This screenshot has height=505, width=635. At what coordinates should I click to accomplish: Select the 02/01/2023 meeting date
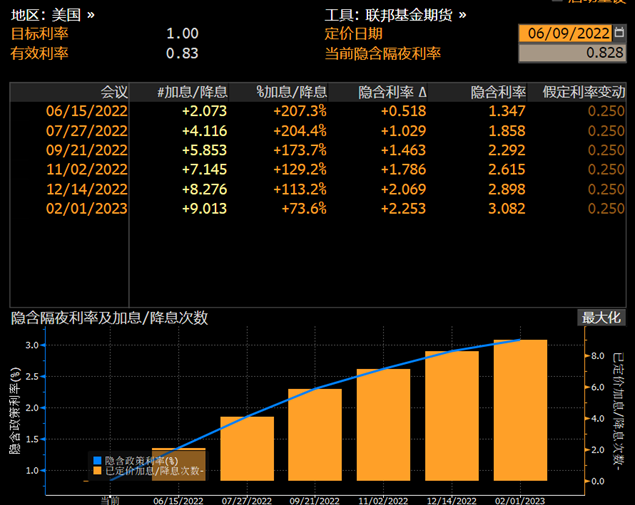point(87,208)
